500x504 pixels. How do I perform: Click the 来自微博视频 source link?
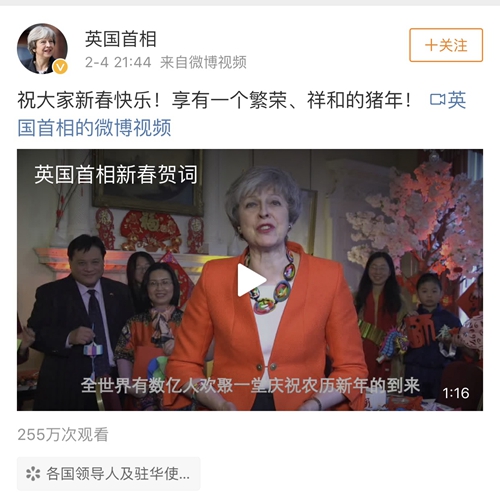coord(203,62)
